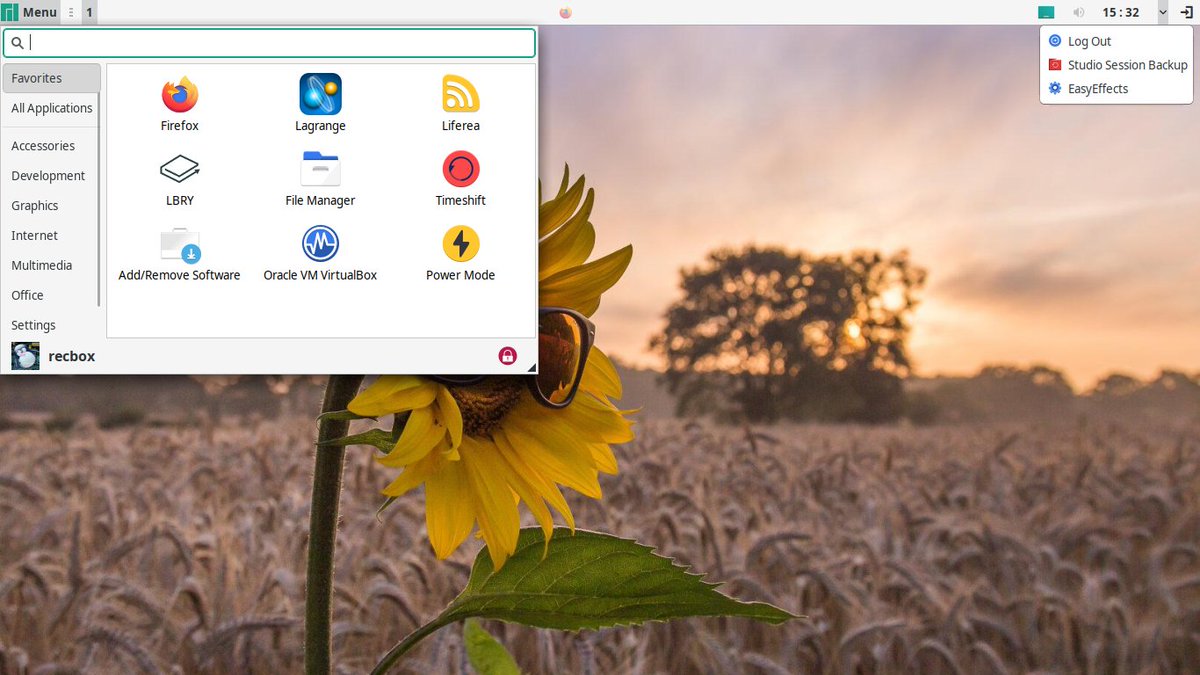Open the Settings category

click(33, 325)
